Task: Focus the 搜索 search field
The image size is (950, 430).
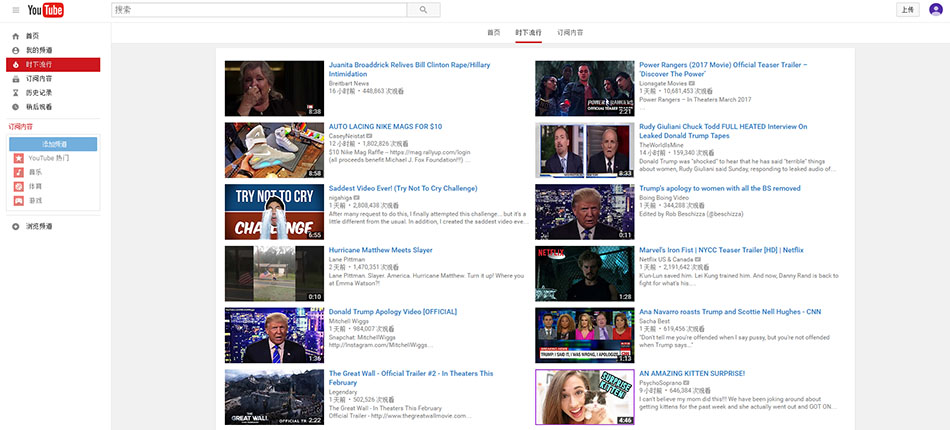Action: click(x=259, y=10)
